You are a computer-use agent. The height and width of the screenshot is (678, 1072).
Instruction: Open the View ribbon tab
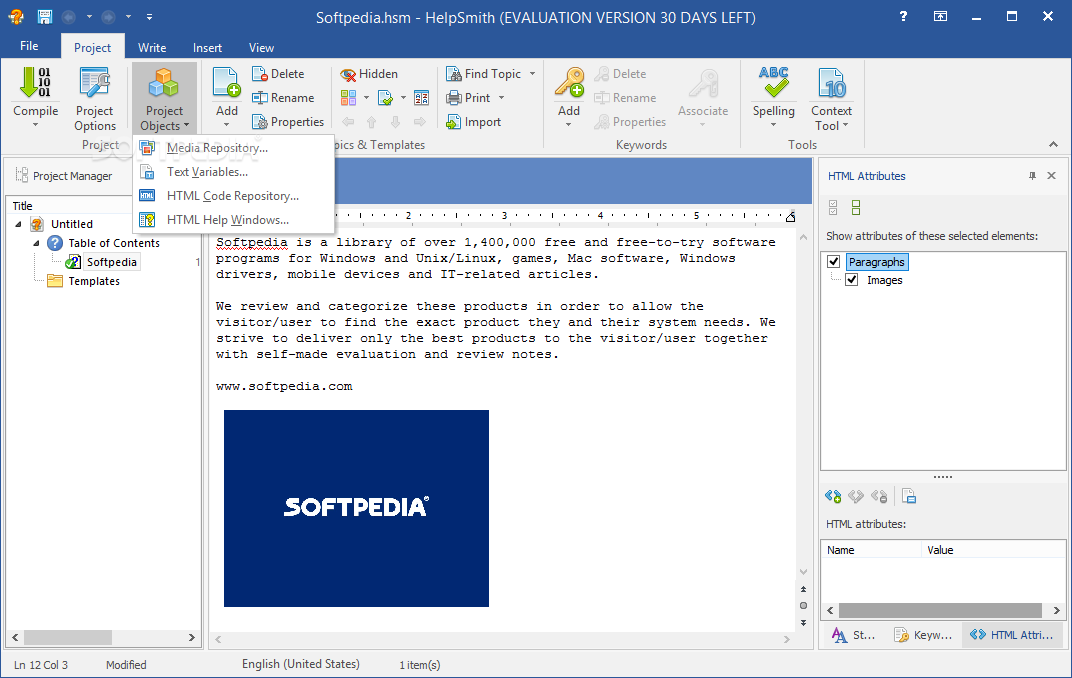261,48
